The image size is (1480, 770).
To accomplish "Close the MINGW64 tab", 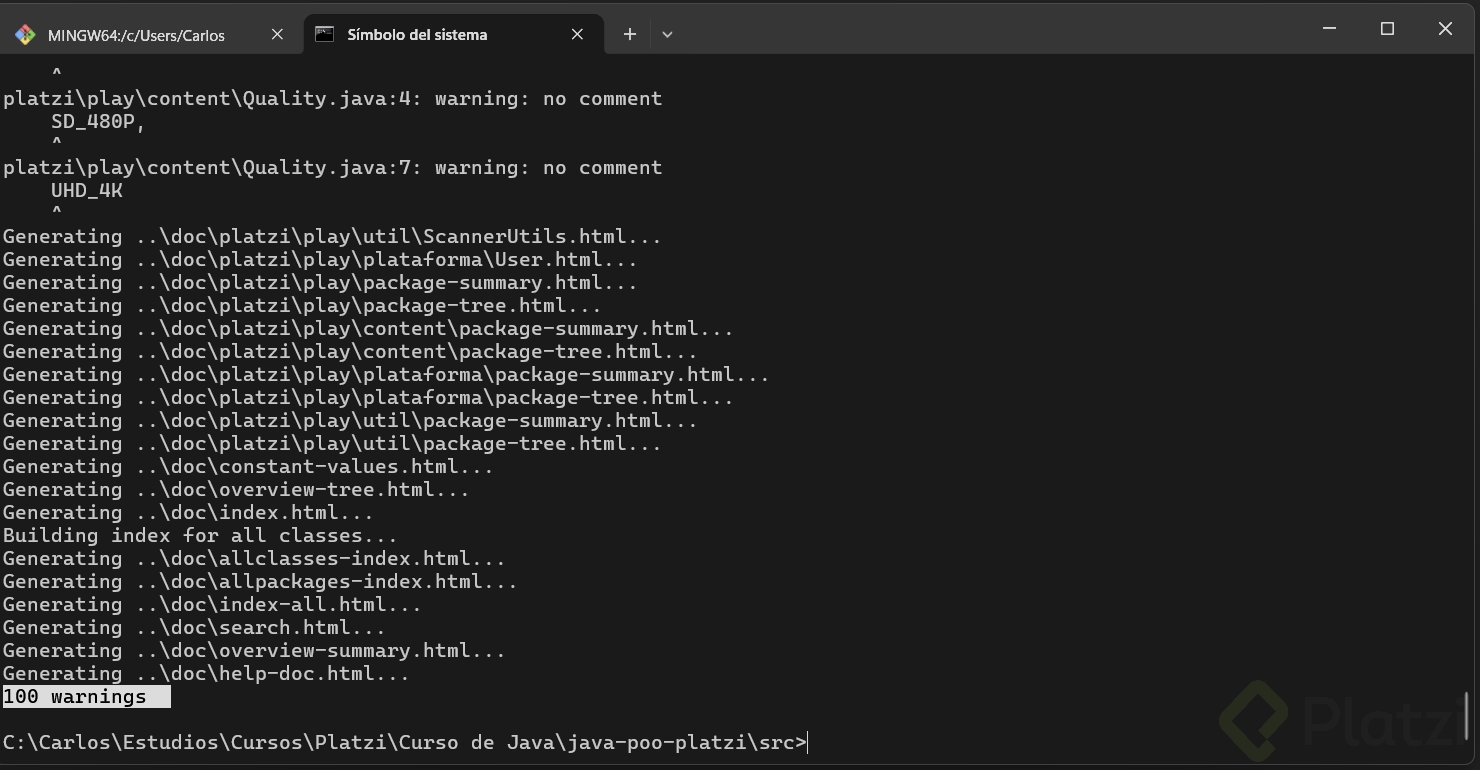I will point(277,34).
